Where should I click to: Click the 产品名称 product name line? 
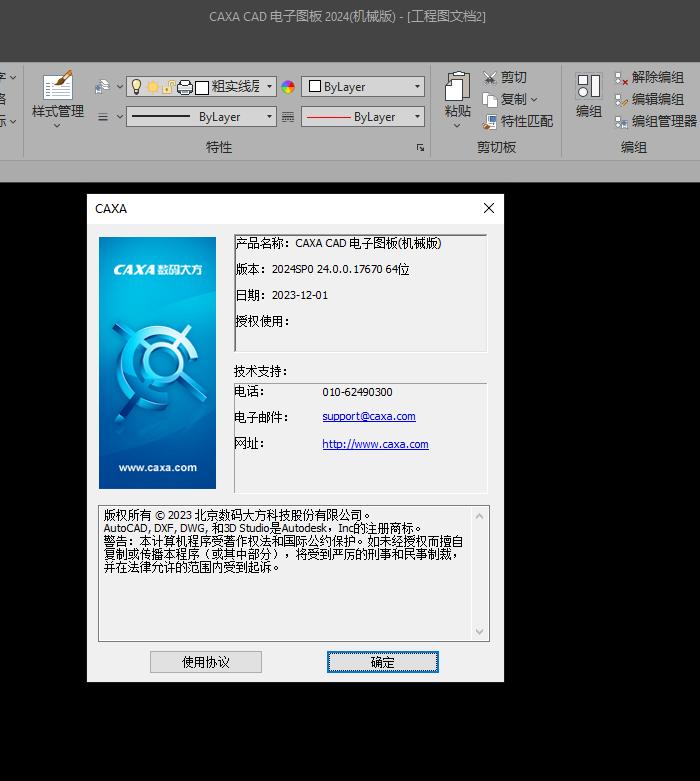point(338,243)
